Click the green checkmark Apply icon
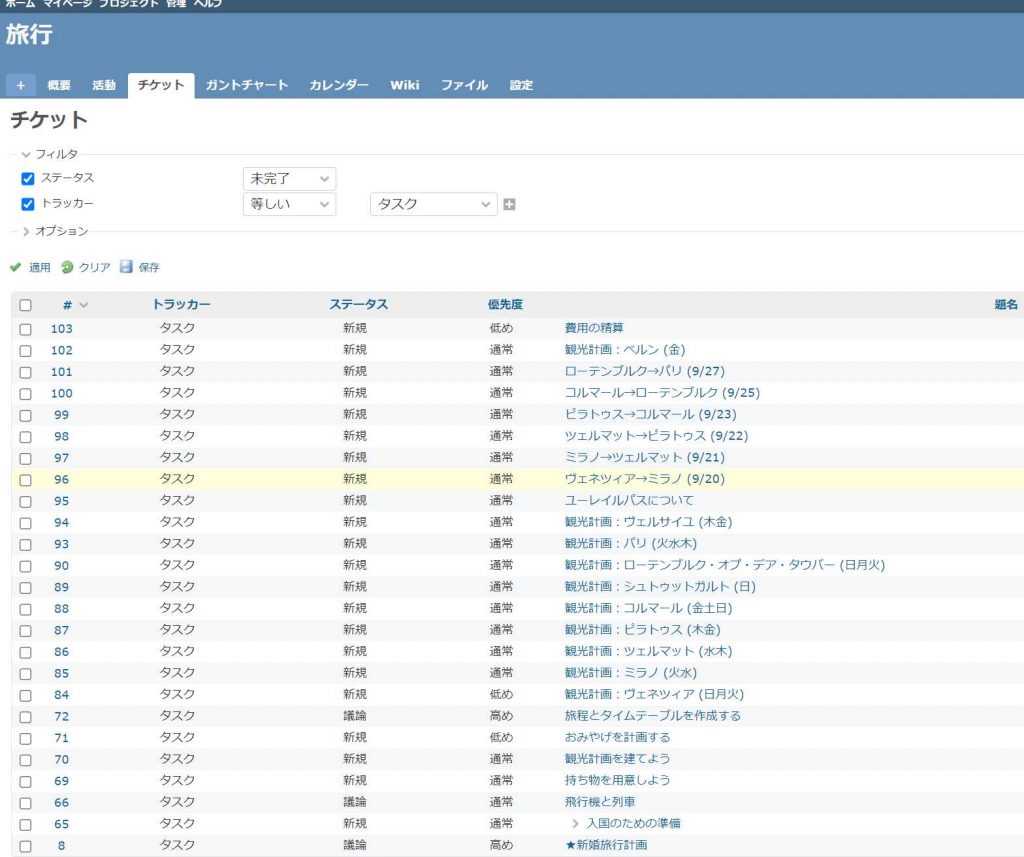This screenshot has height=857, width=1024. coord(16,267)
